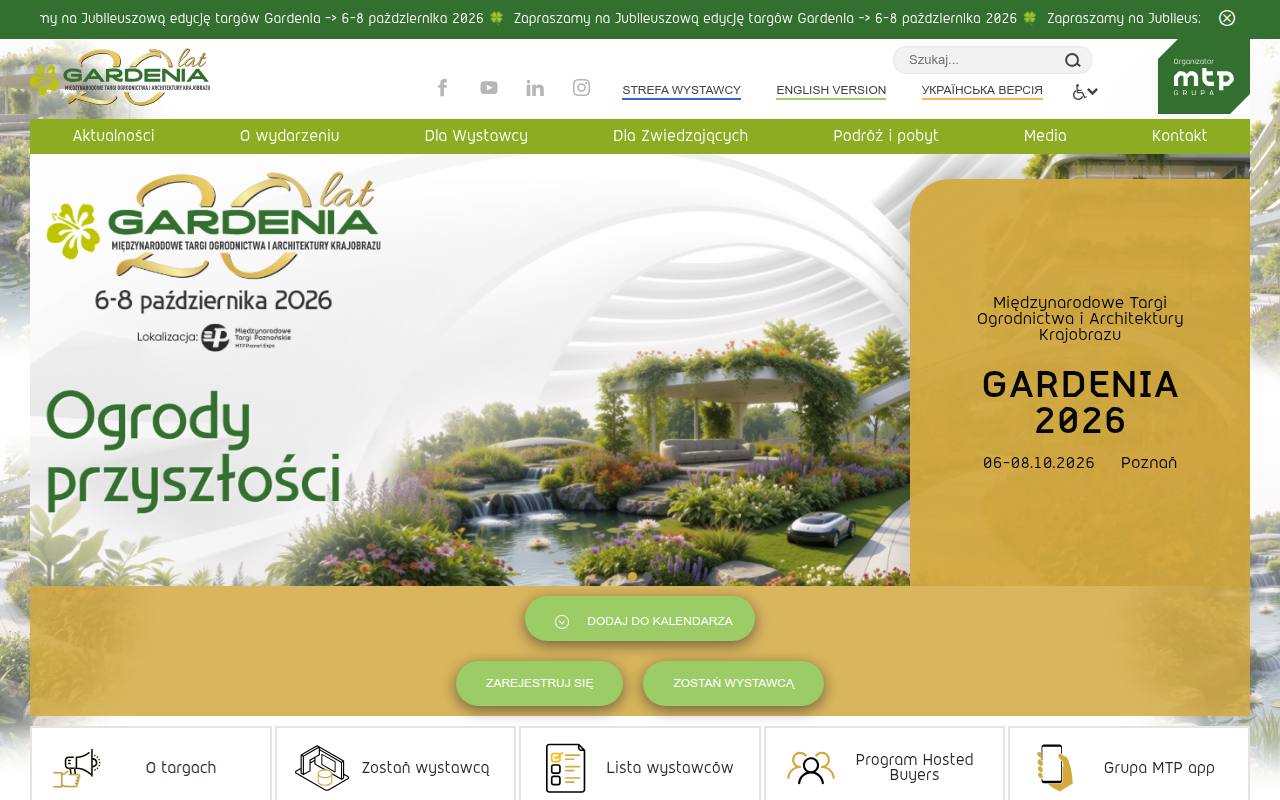This screenshot has width=1280, height=800.
Task: Click the green Zostań wystawcą button
Action: [x=733, y=683]
